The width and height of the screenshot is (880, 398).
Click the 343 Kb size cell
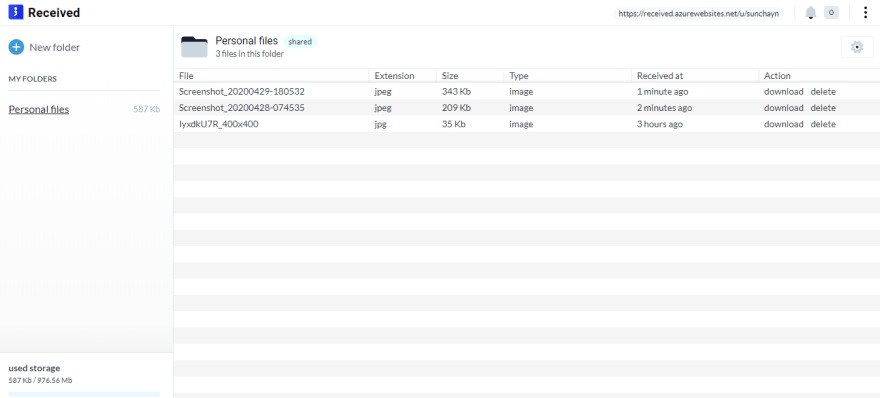[456, 92]
